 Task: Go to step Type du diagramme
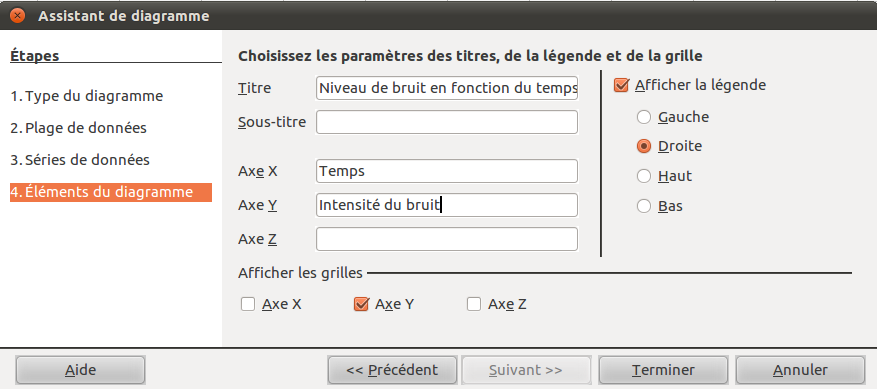coord(87,96)
